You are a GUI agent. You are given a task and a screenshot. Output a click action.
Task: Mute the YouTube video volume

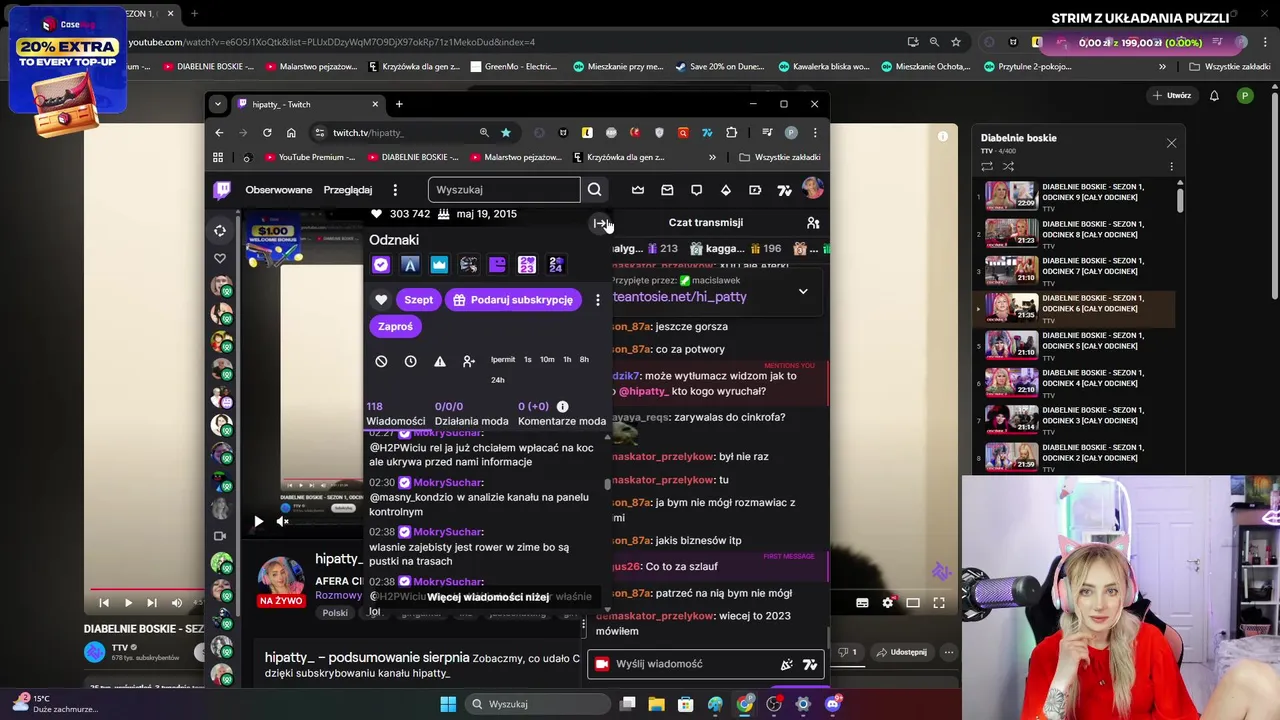[x=177, y=603]
